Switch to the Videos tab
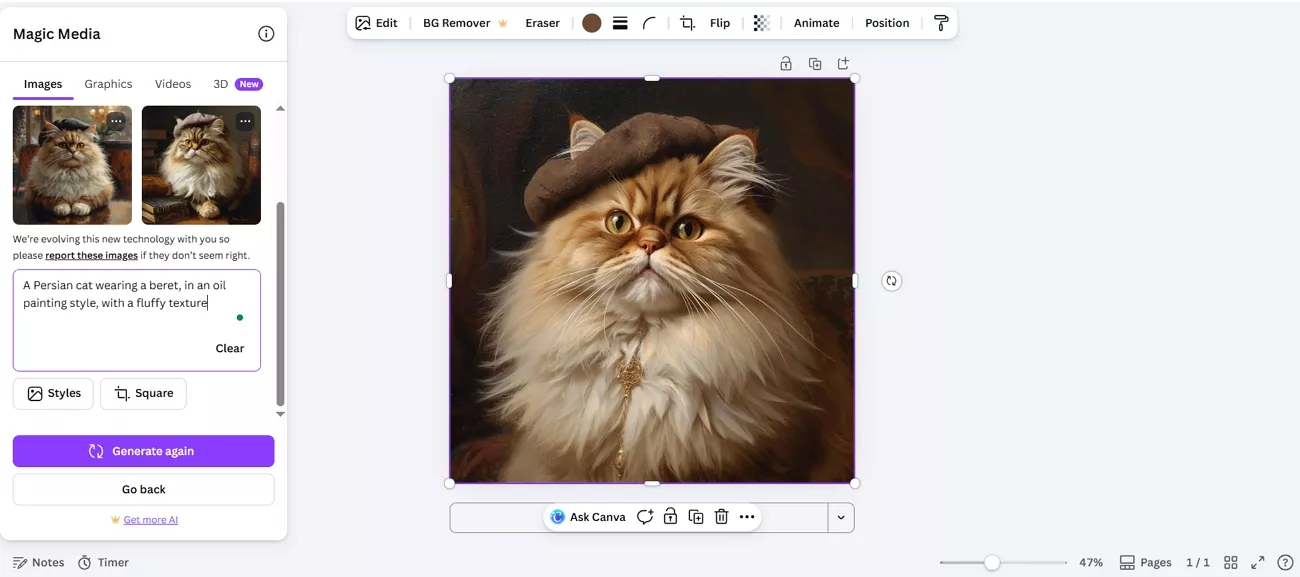This screenshot has height=577, width=1300. [x=172, y=84]
